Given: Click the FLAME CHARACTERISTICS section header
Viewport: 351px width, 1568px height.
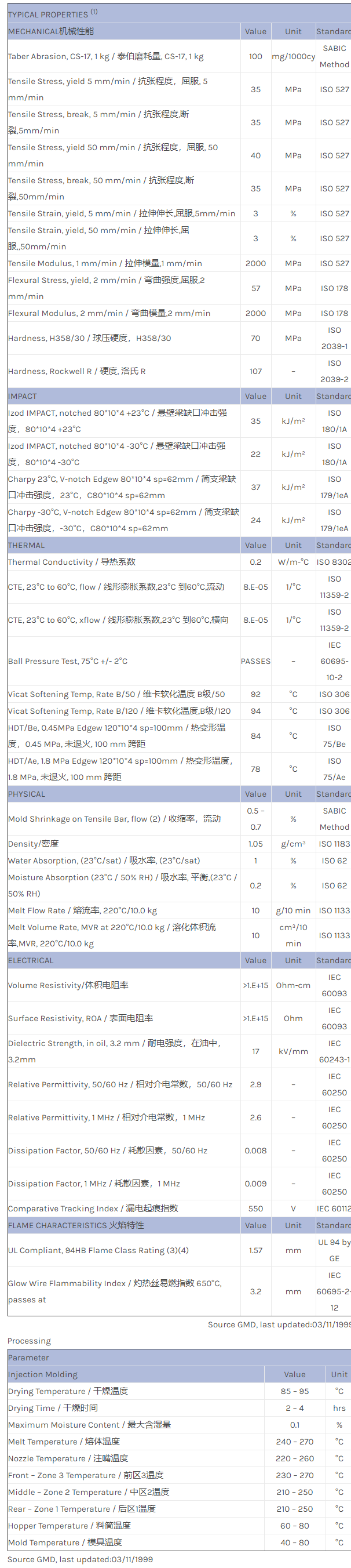Looking at the screenshot, I should (x=76, y=1225).
